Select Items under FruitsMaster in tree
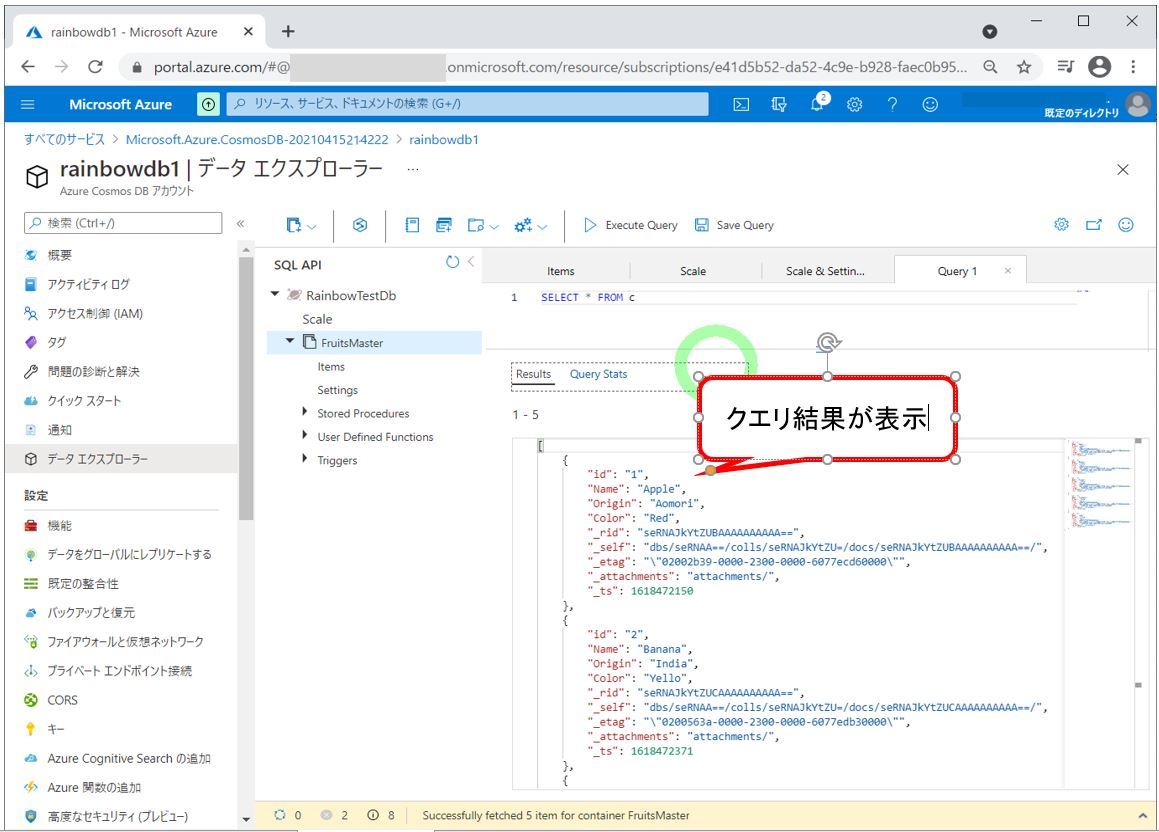 tap(331, 366)
